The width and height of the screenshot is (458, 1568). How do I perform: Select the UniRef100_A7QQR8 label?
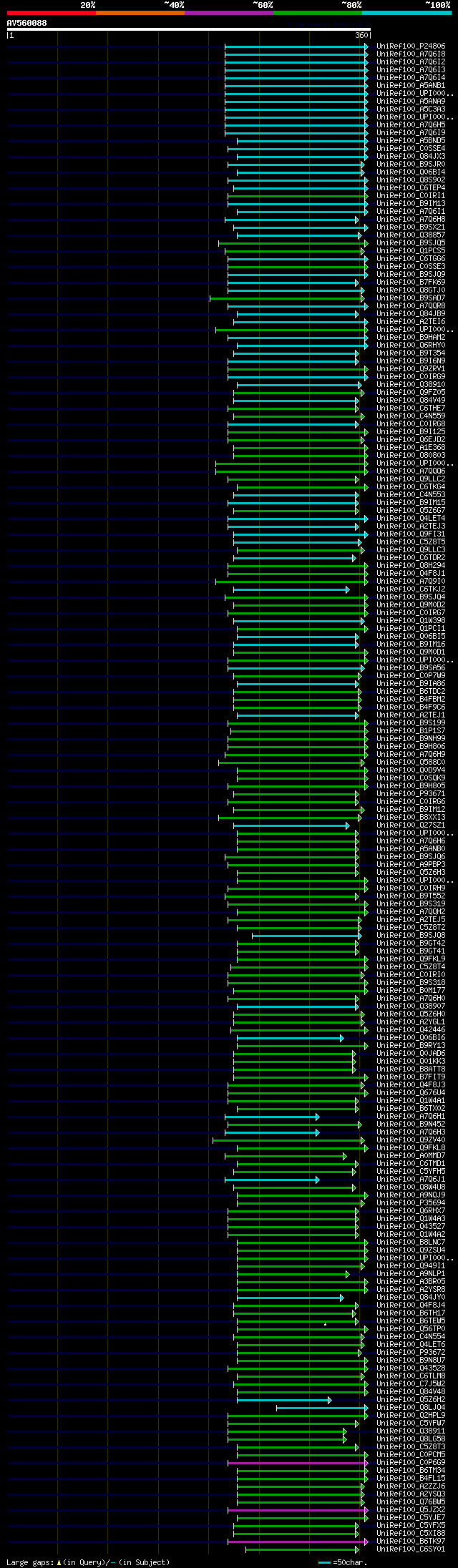(x=411, y=306)
